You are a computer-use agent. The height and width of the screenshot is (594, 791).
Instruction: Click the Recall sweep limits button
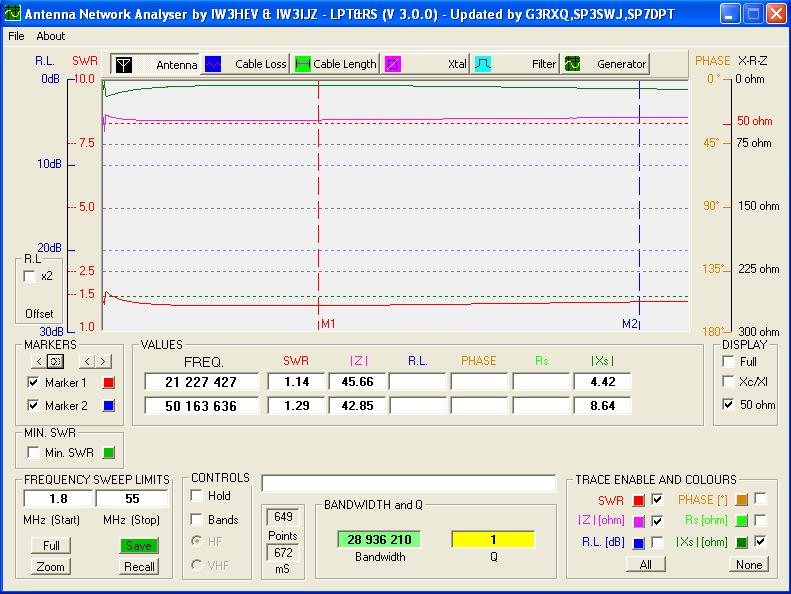coord(139,567)
